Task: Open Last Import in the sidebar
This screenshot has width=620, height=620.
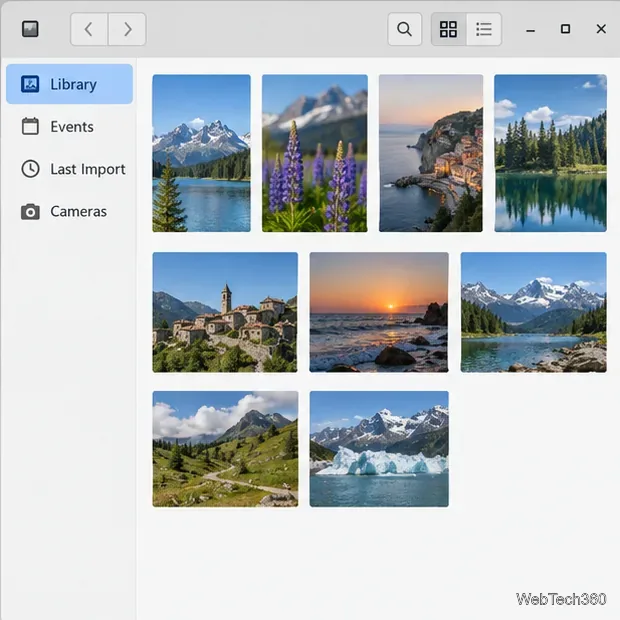Action: click(x=70, y=169)
